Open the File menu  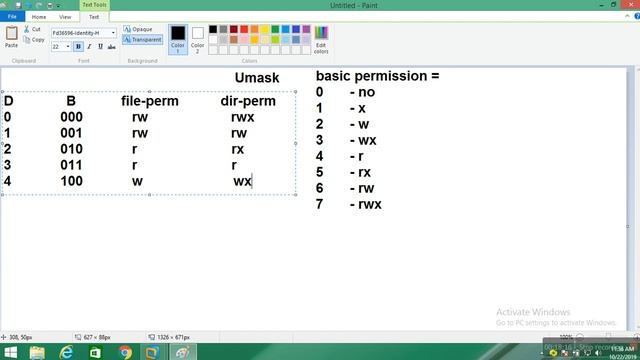tap(12, 17)
